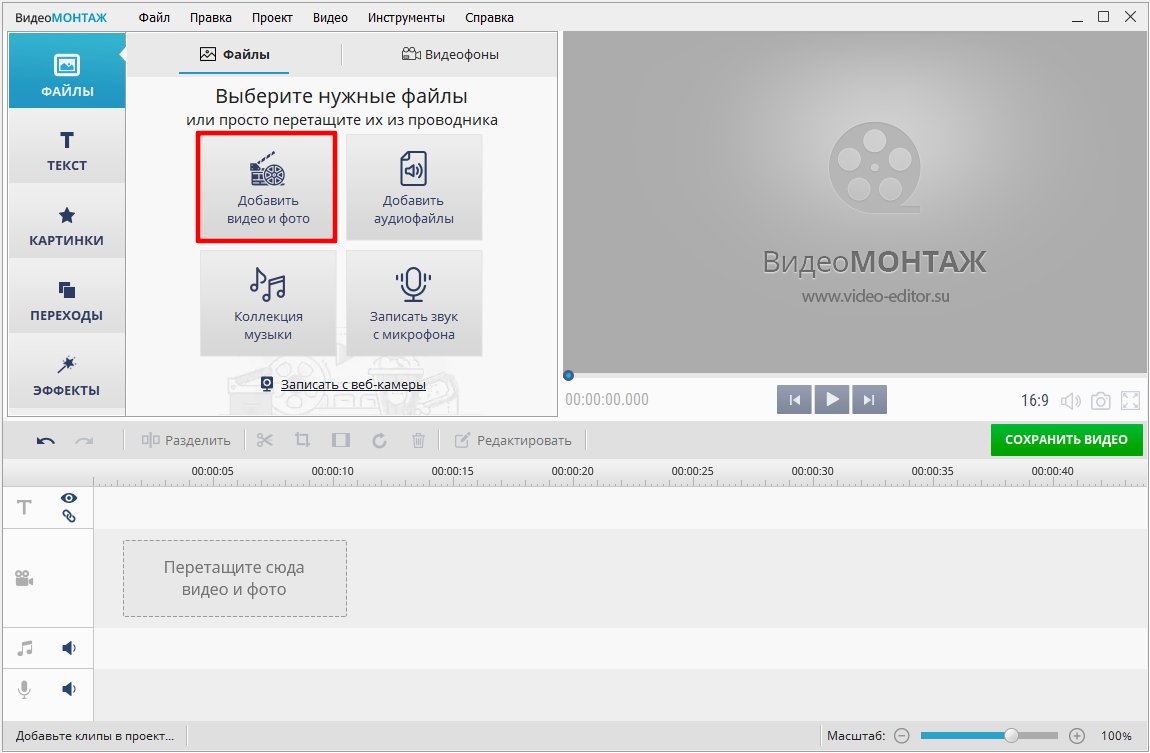Open fullscreen preview mode icon
Screen dimensions: 1150x753
coord(1131,401)
